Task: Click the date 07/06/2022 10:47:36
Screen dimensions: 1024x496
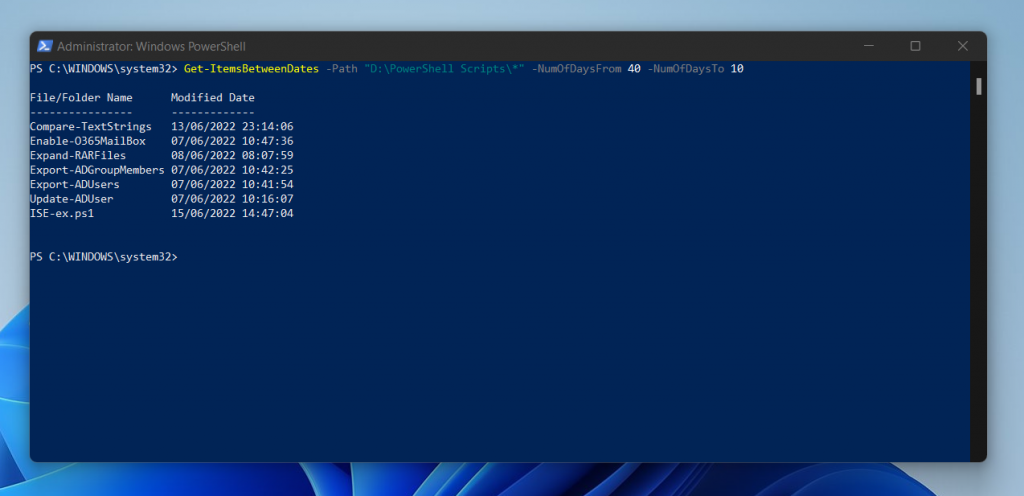Action: [232, 141]
